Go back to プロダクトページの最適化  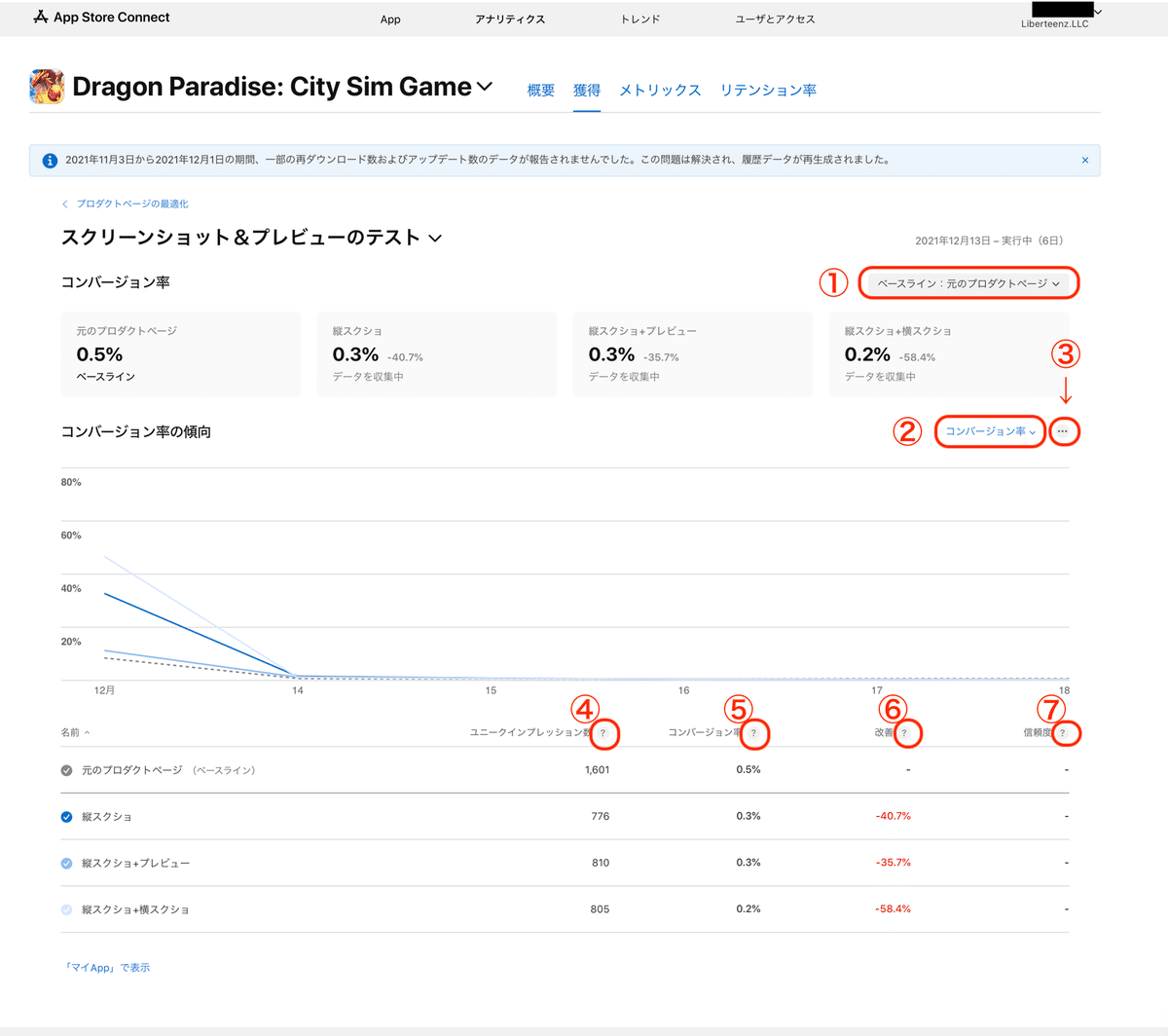pyautogui.click(x=126, y=203)
